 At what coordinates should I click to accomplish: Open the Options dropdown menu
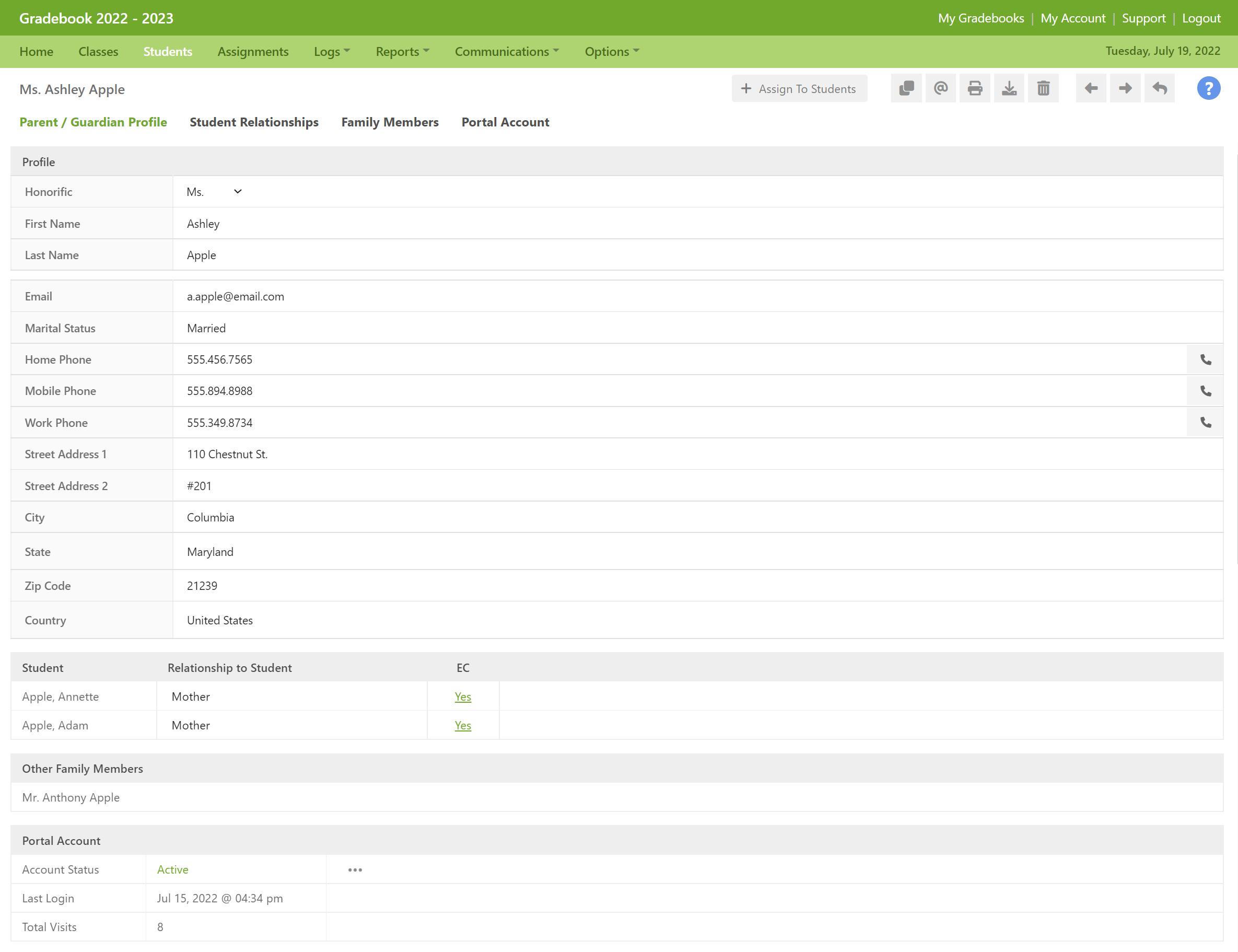pyautogui.click(x=612, y=52)
